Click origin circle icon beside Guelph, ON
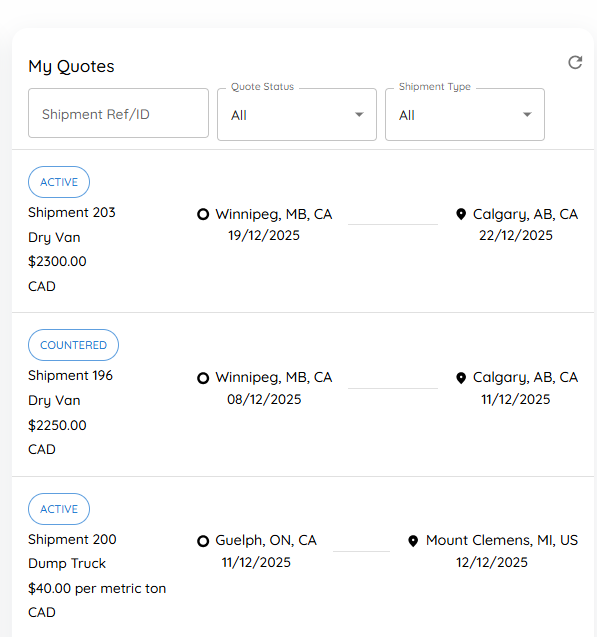 tap(203, 541)
